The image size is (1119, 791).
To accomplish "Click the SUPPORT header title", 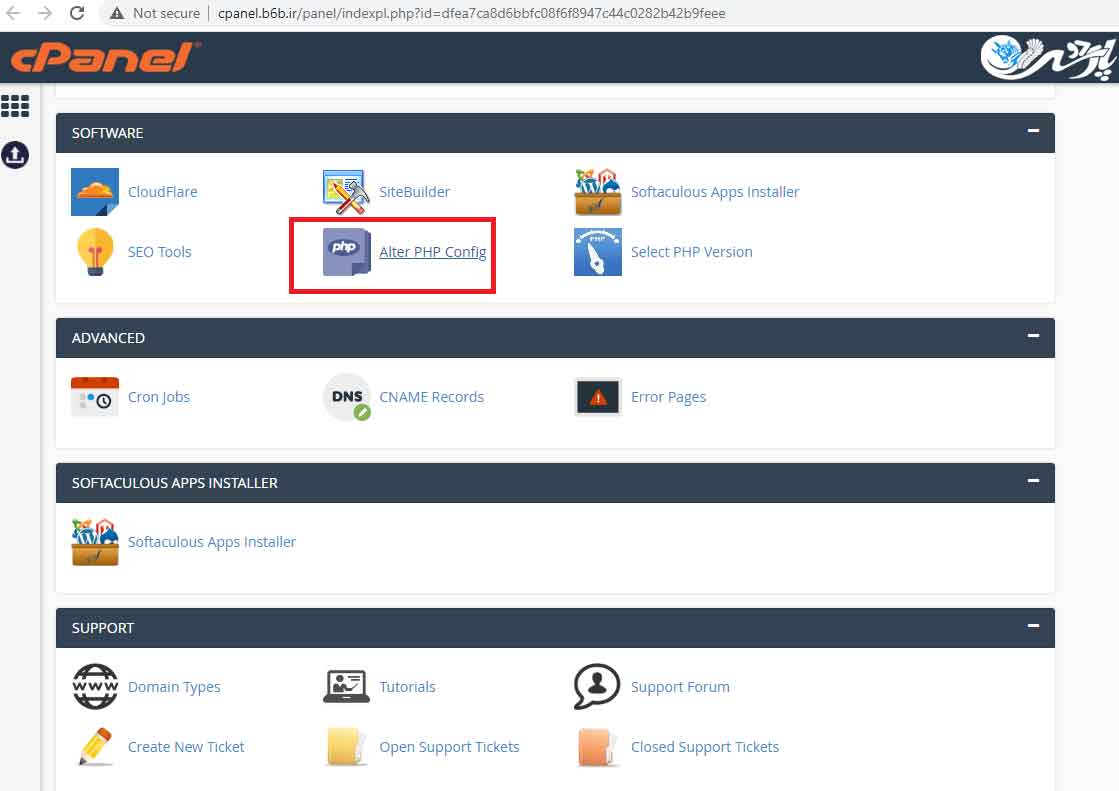I will click(103, 628).
